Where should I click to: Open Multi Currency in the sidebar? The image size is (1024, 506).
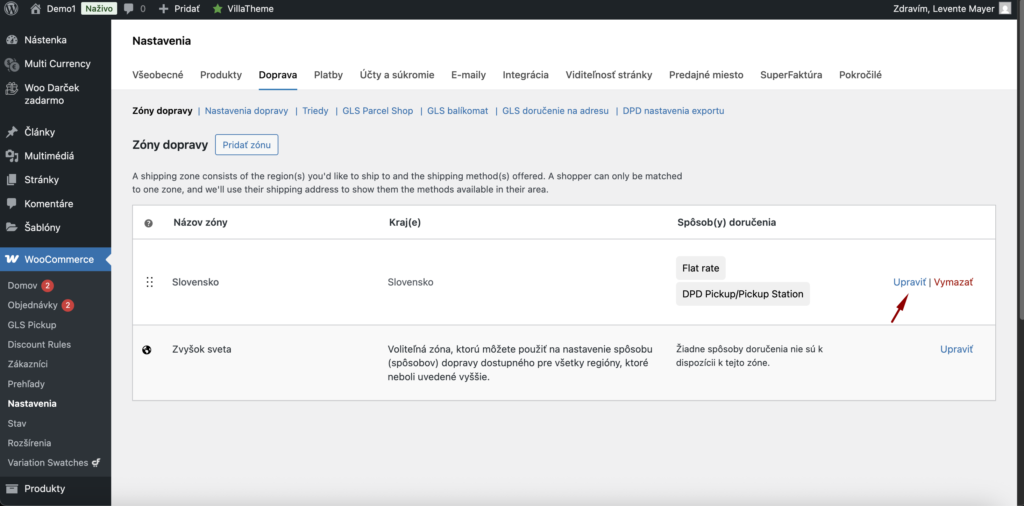pyautogui.click(x=57, y=64)
